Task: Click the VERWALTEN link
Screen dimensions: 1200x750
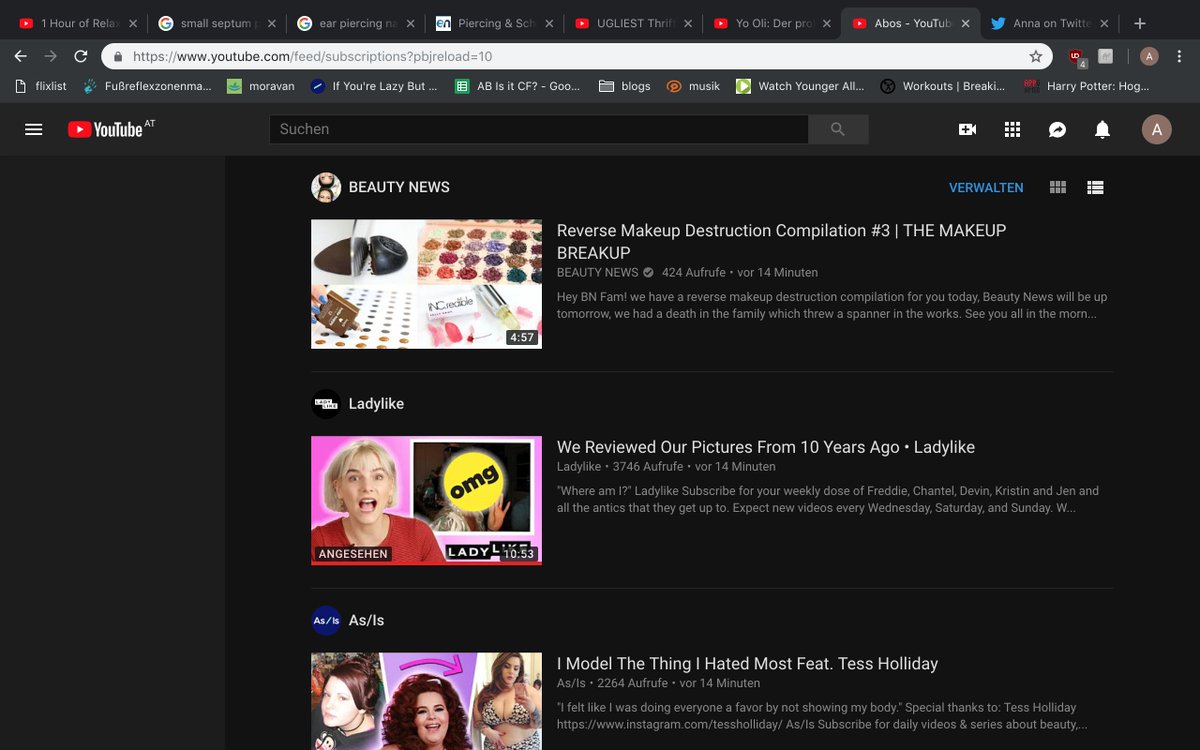Action: click(986, 188)
